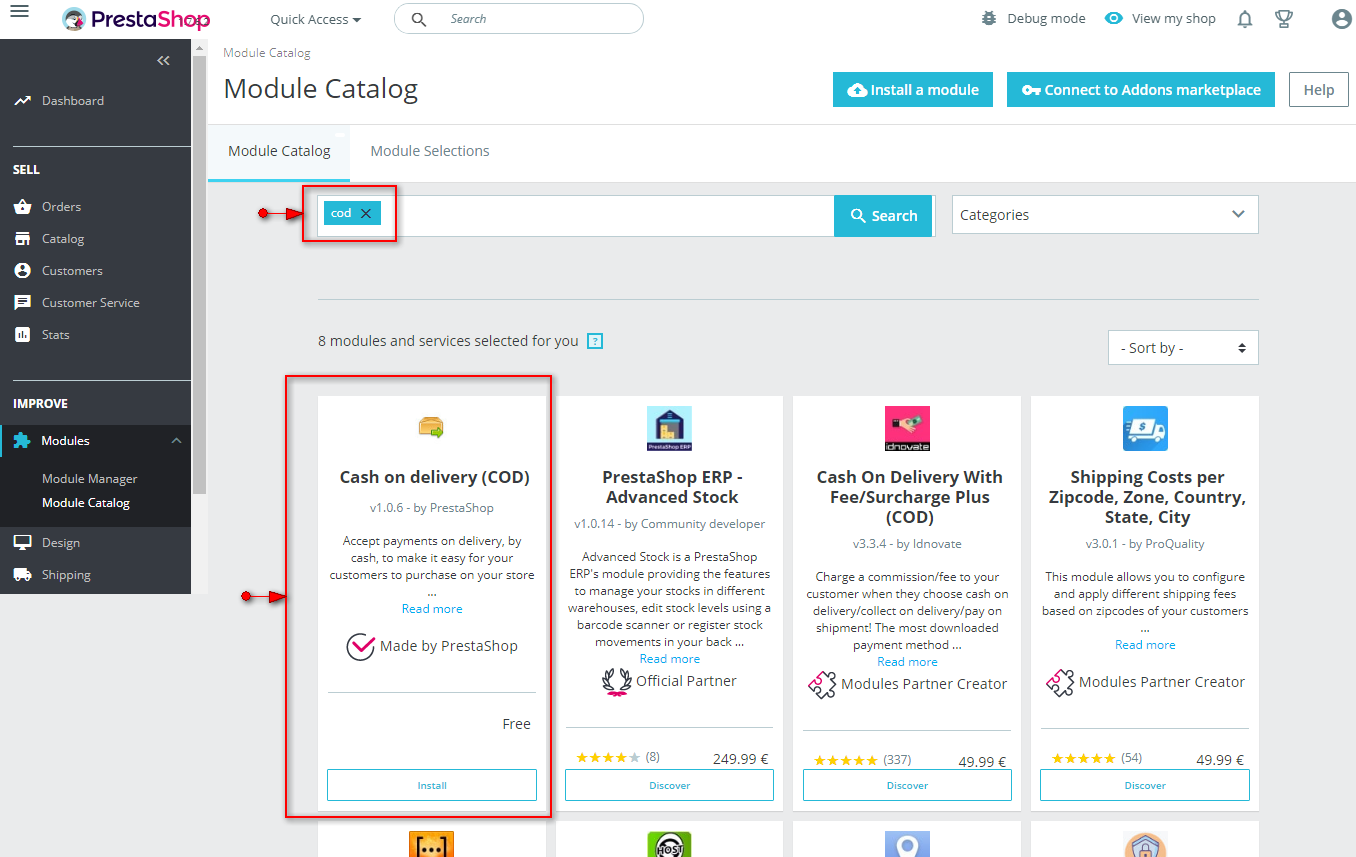Open the Sort by dropdown
Screen dimensions: 1356x857
click(1183, 348)
